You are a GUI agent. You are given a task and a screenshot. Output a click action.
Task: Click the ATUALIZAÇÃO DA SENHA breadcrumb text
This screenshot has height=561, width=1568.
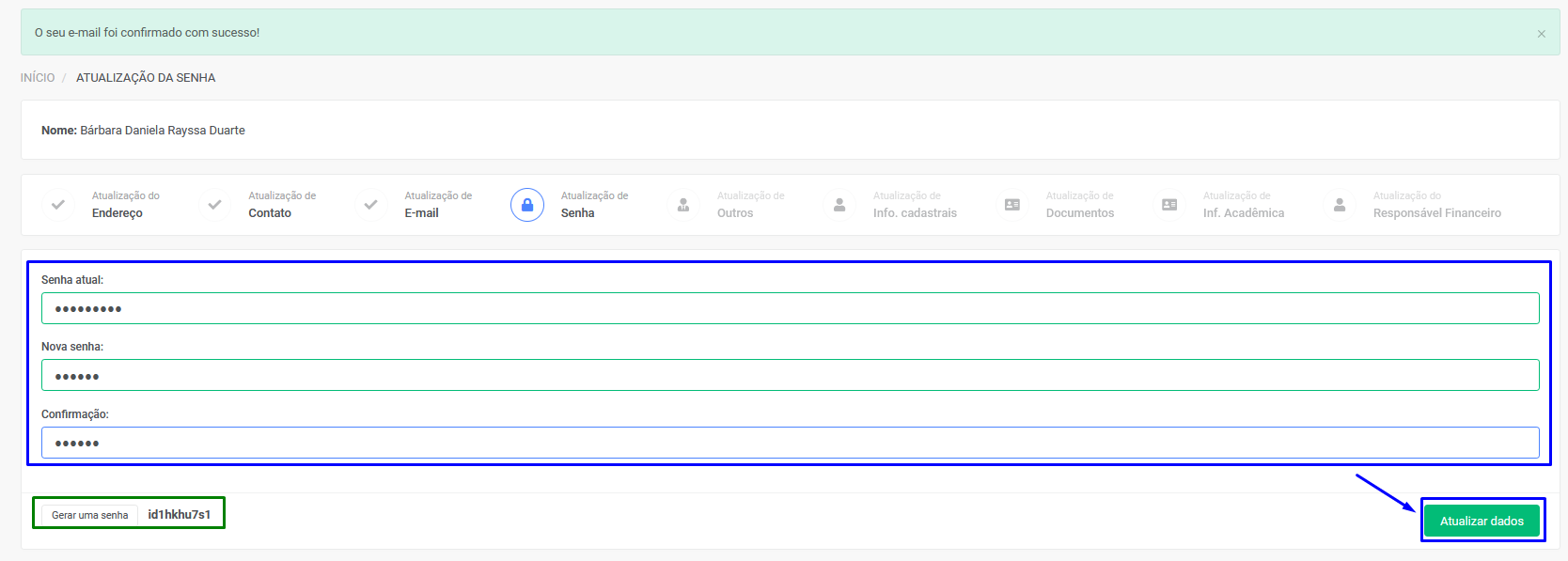click(146, 78)
